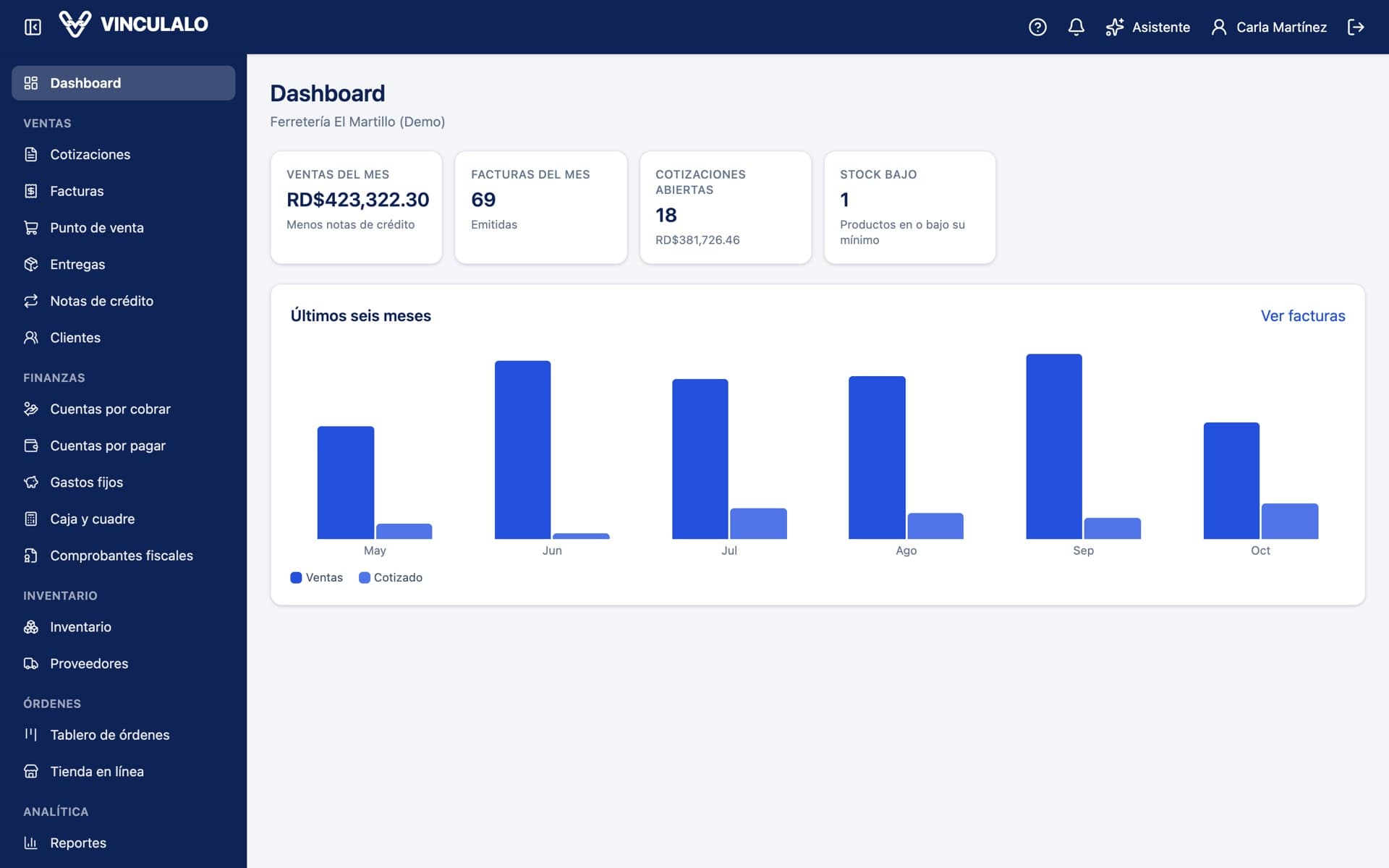Screen dimensions: 1389x868
Task: Click the Reportes chart icon
Action: (31, 843)
